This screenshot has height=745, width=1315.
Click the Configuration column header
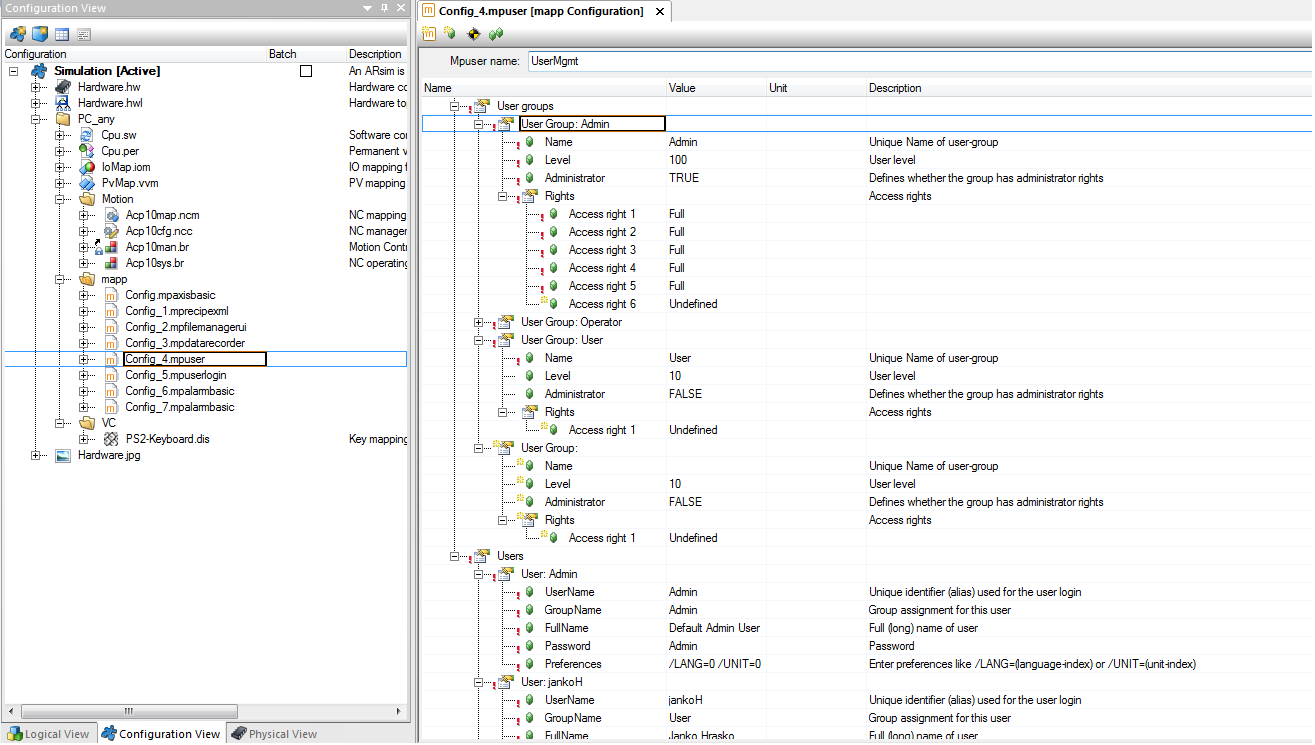coord(134,54)
